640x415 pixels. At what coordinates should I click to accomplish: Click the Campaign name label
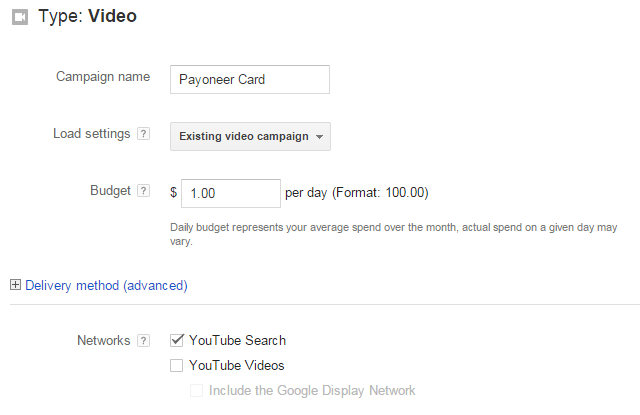(x=103, y=77)
